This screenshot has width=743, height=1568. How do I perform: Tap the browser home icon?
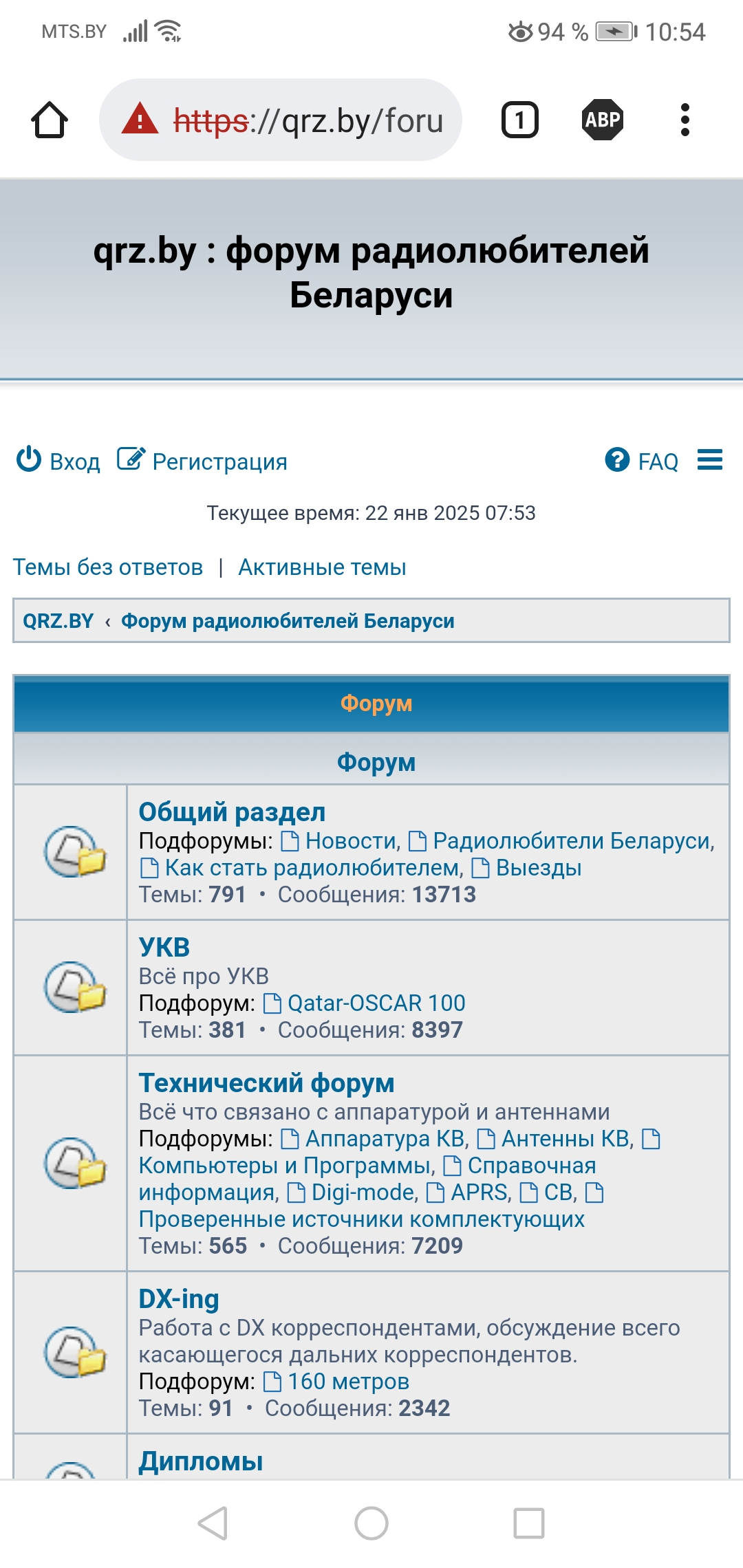50,120
